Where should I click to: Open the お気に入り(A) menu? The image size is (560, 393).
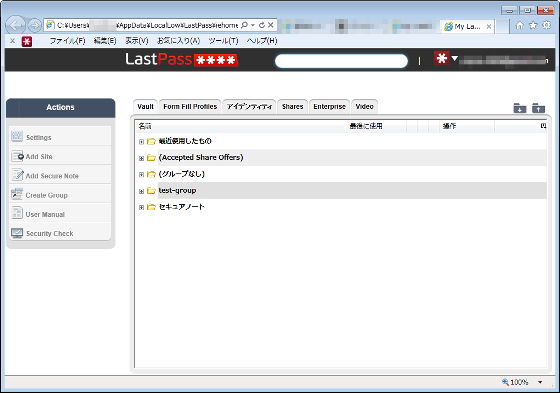(x=178, y=41)
